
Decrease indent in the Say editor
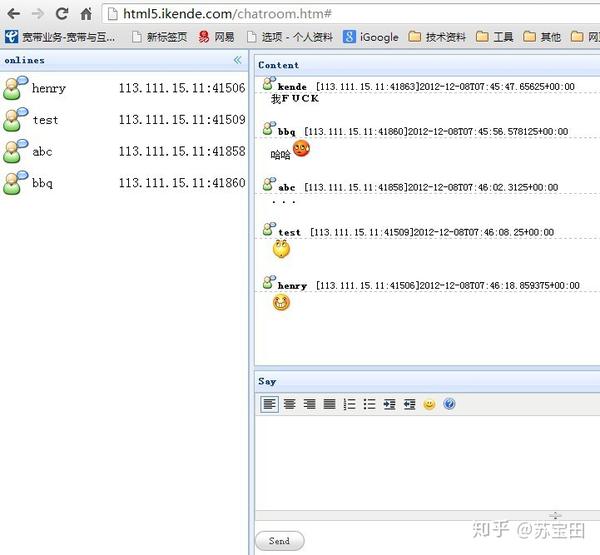409,404
